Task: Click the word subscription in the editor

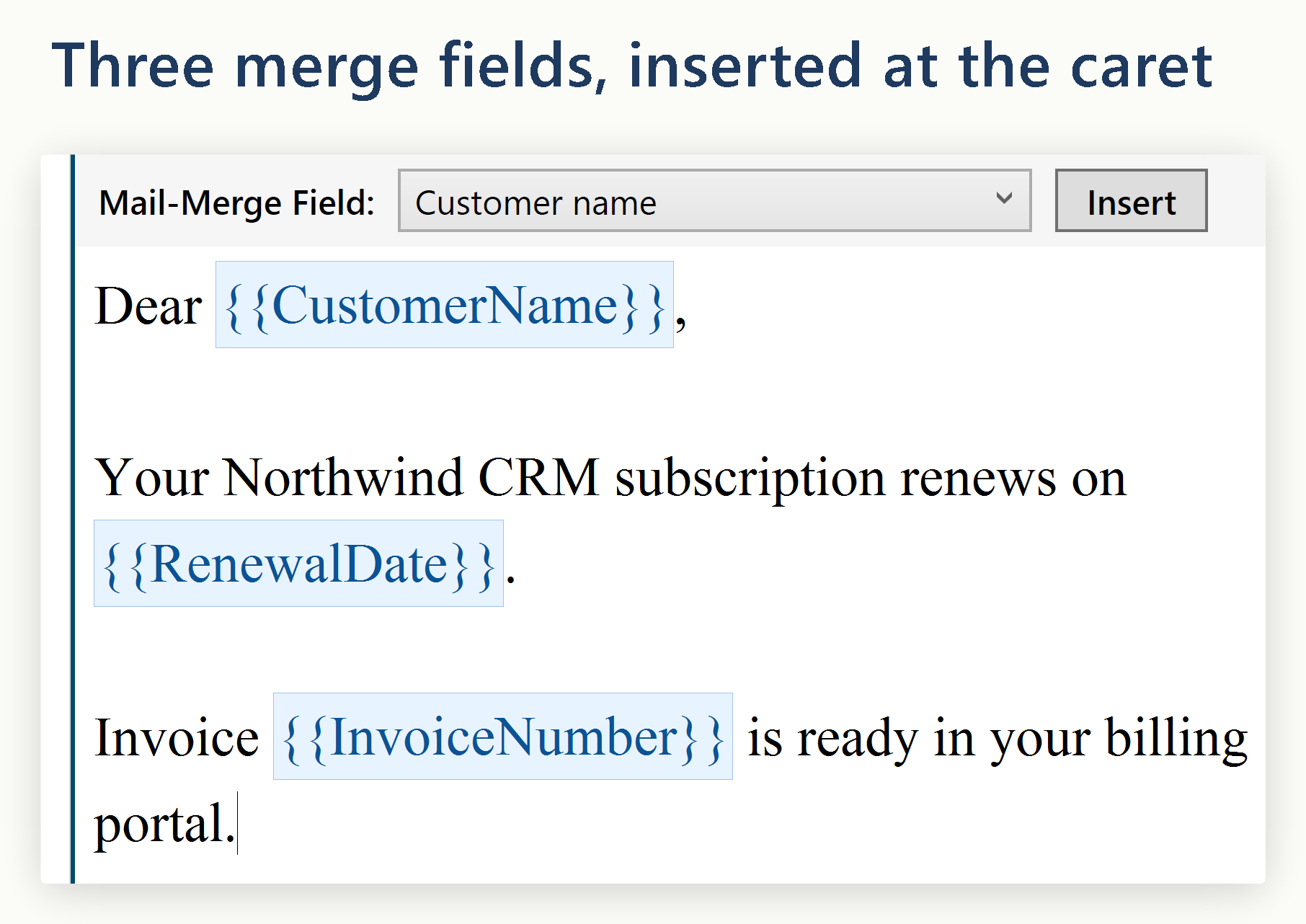Action: click(750, 479)
